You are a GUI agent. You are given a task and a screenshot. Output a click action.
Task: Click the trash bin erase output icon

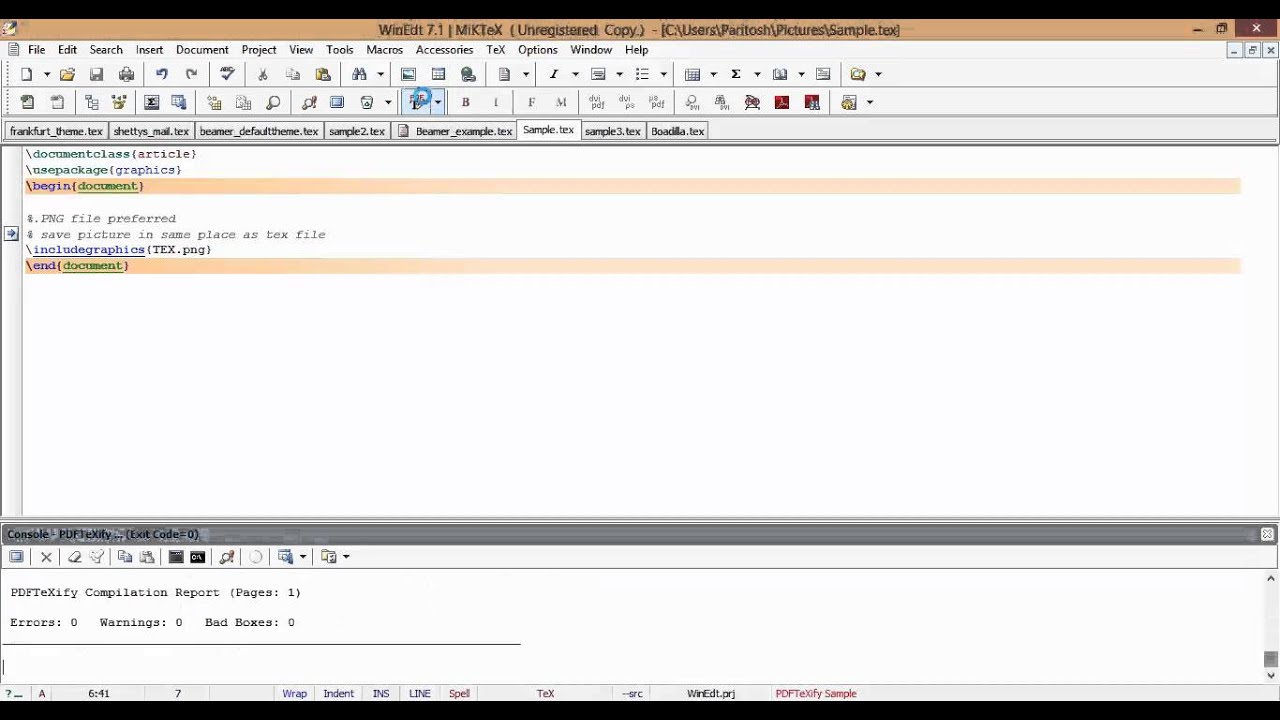click(367, 102)
